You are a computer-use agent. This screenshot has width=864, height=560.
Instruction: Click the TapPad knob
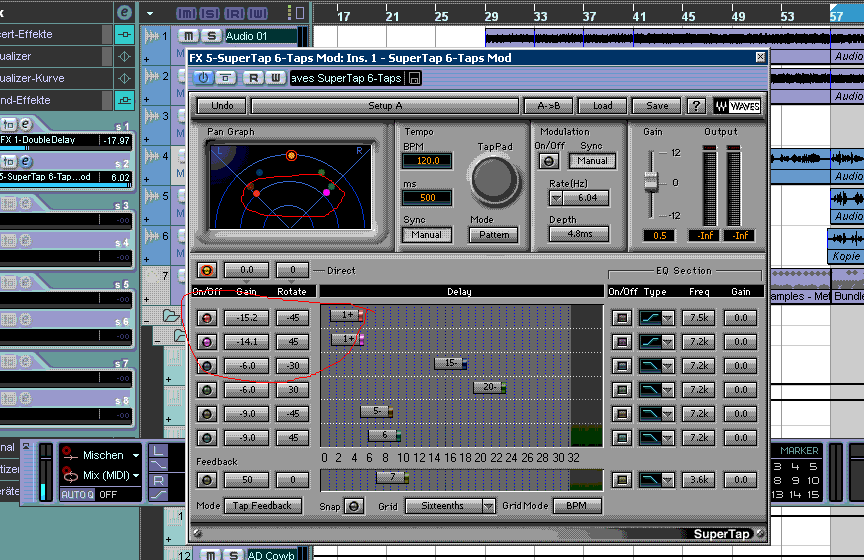[494, 180]
